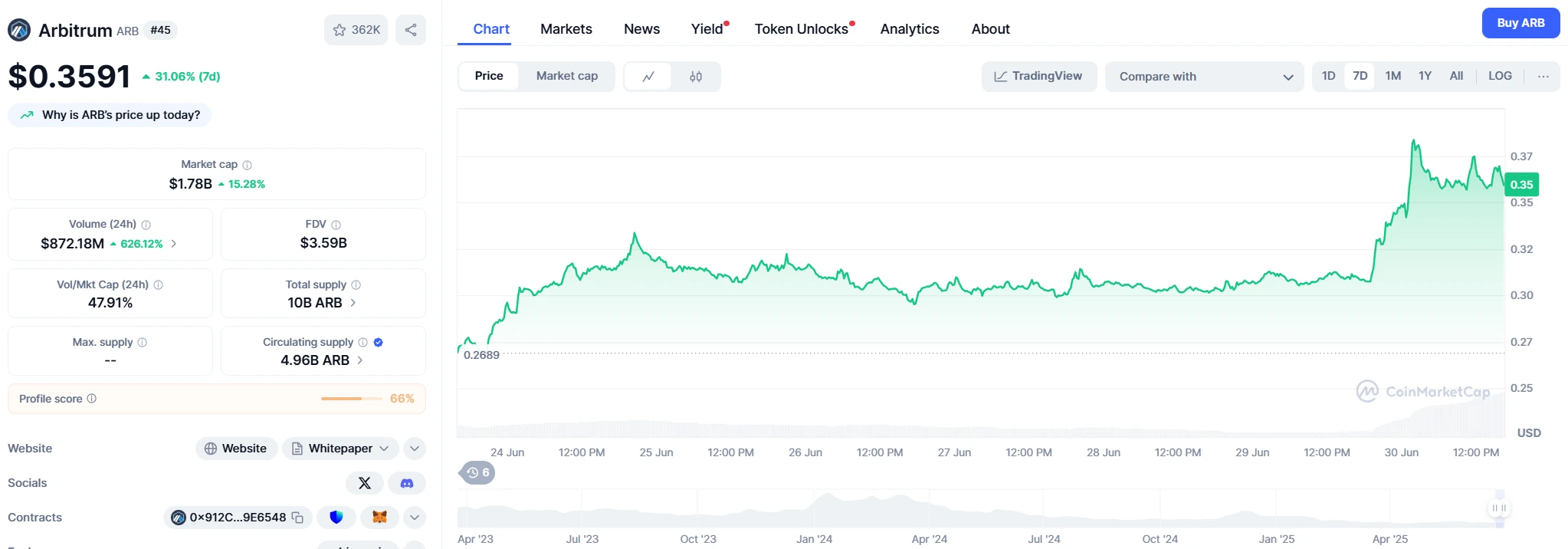The image size is (1568, 549).
Task: Open the Discord social link
Action: click(407, 483)
